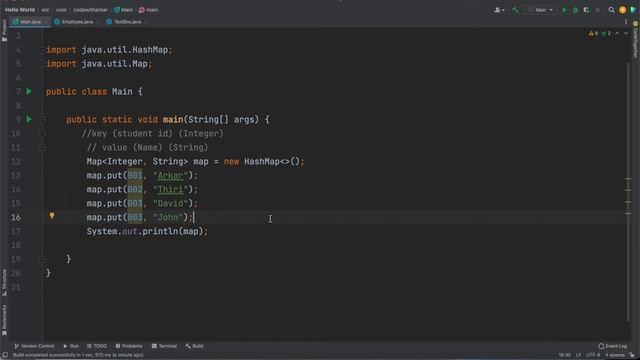Close the TextBox.java tab
The image size is (640, 360).
[x=146, y=22]
